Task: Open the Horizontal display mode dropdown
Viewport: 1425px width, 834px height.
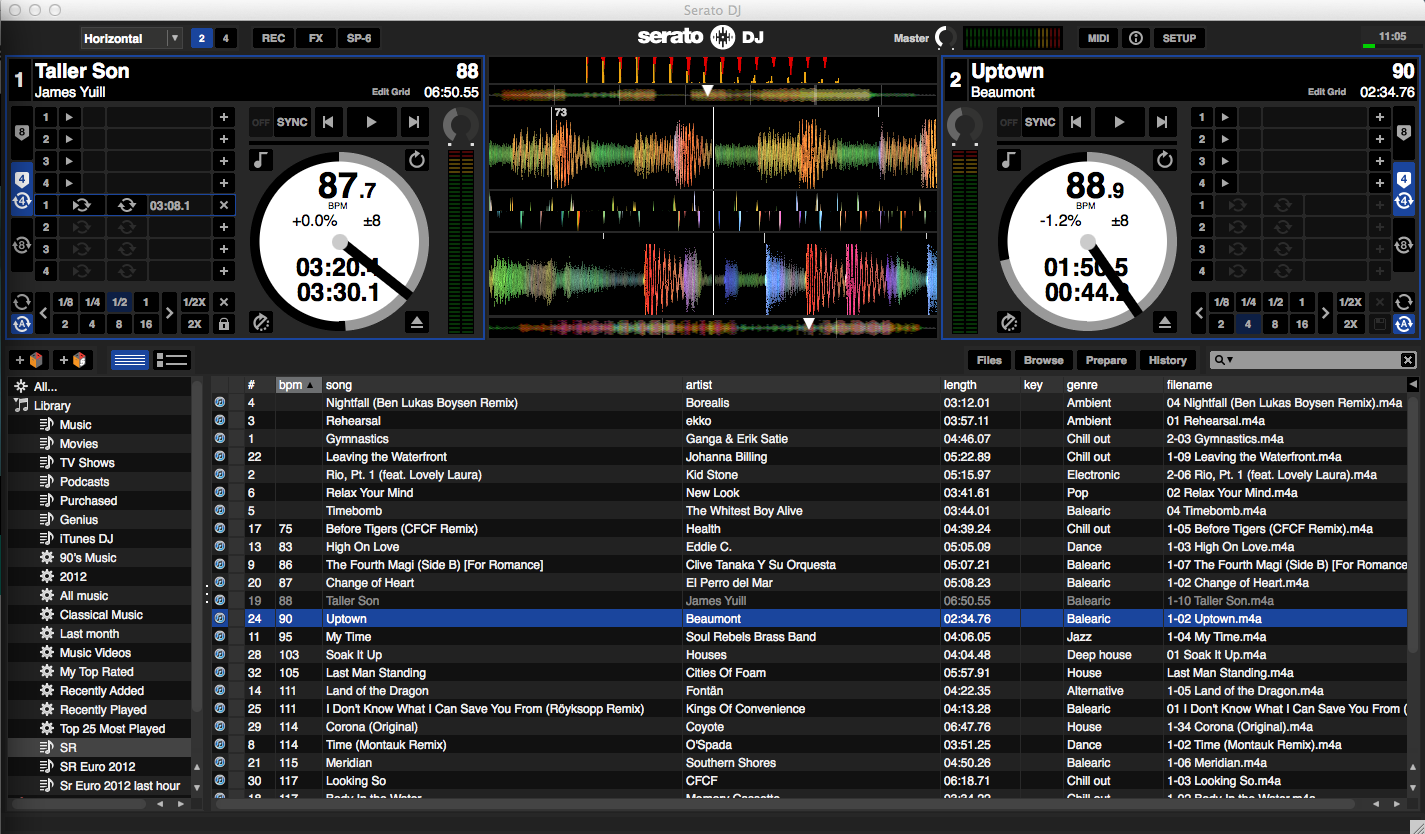Action: pyautogui.click(x=132, y=38)
